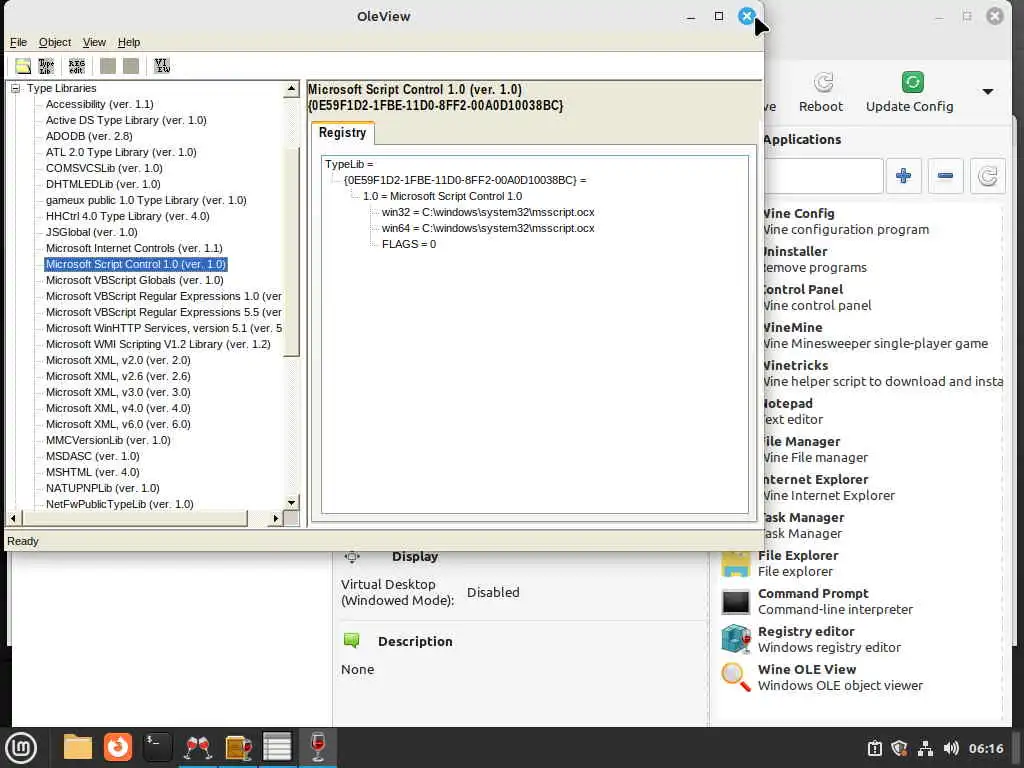Screen dimensions: 1024x768
Task: Click the tree's scroll right arrow
Action: click(276, 519)
